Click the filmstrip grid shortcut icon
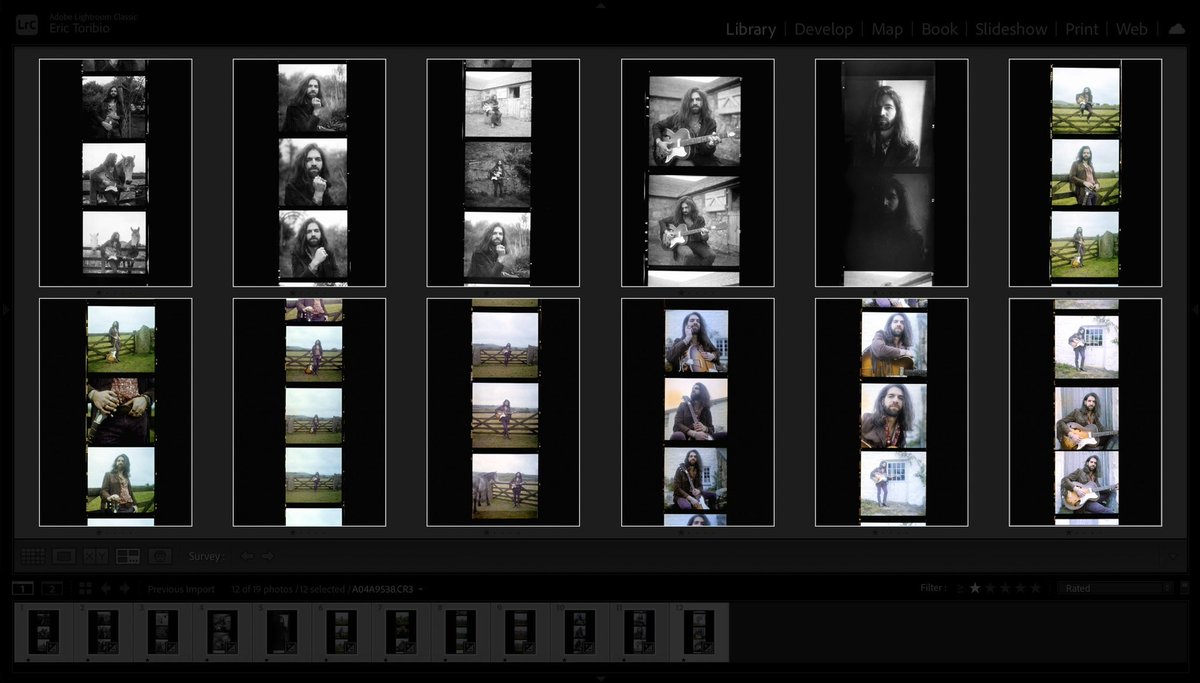The width and height of the screenshot is (1200, 683). [85, 589]
